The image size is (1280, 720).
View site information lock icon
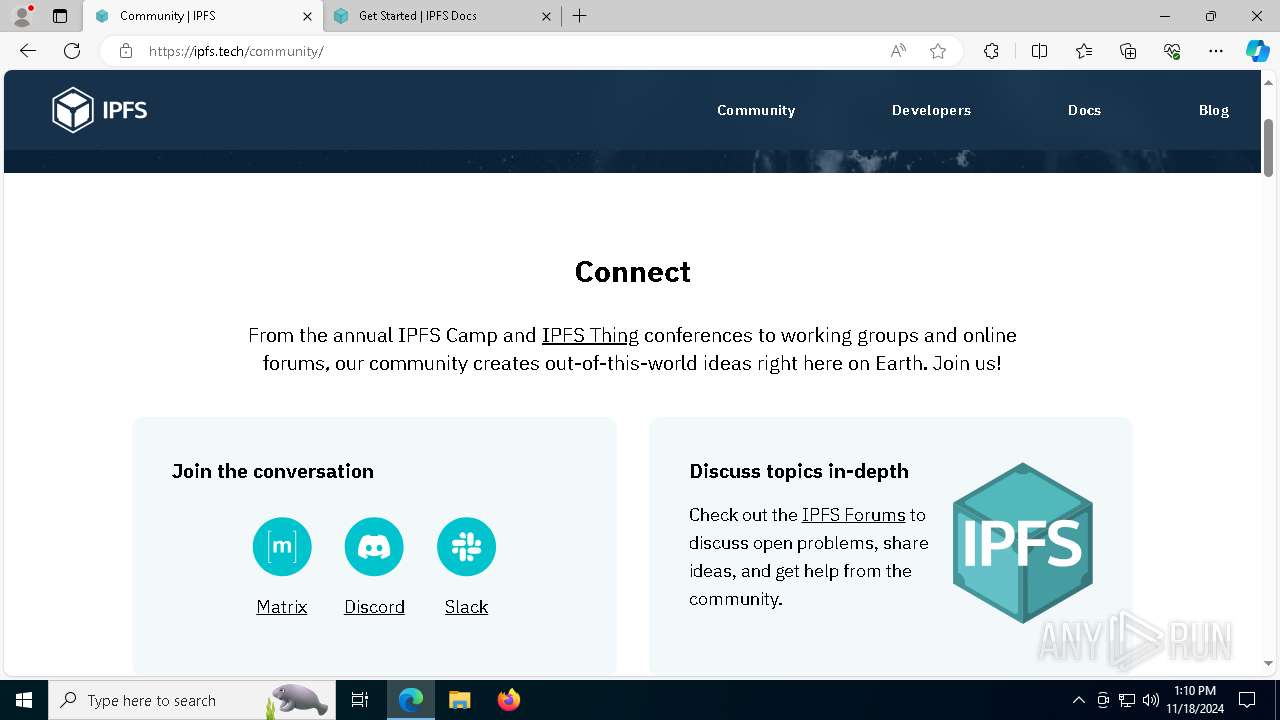[126, 51]
